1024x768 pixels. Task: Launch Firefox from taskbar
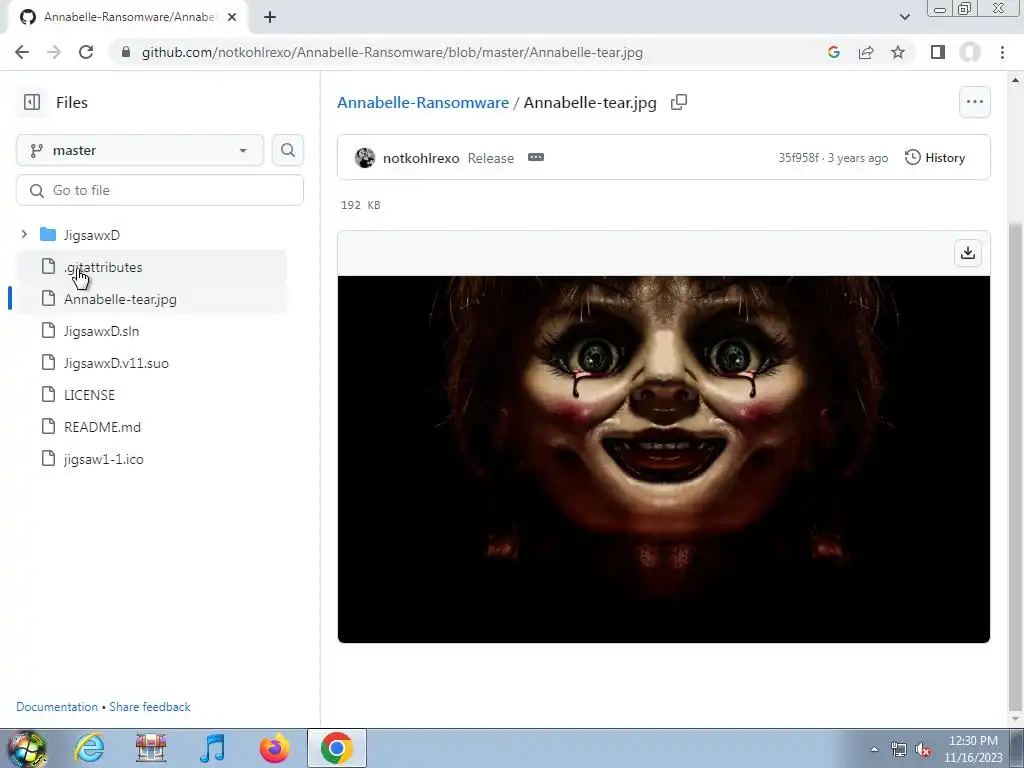(x=274, y=748)
